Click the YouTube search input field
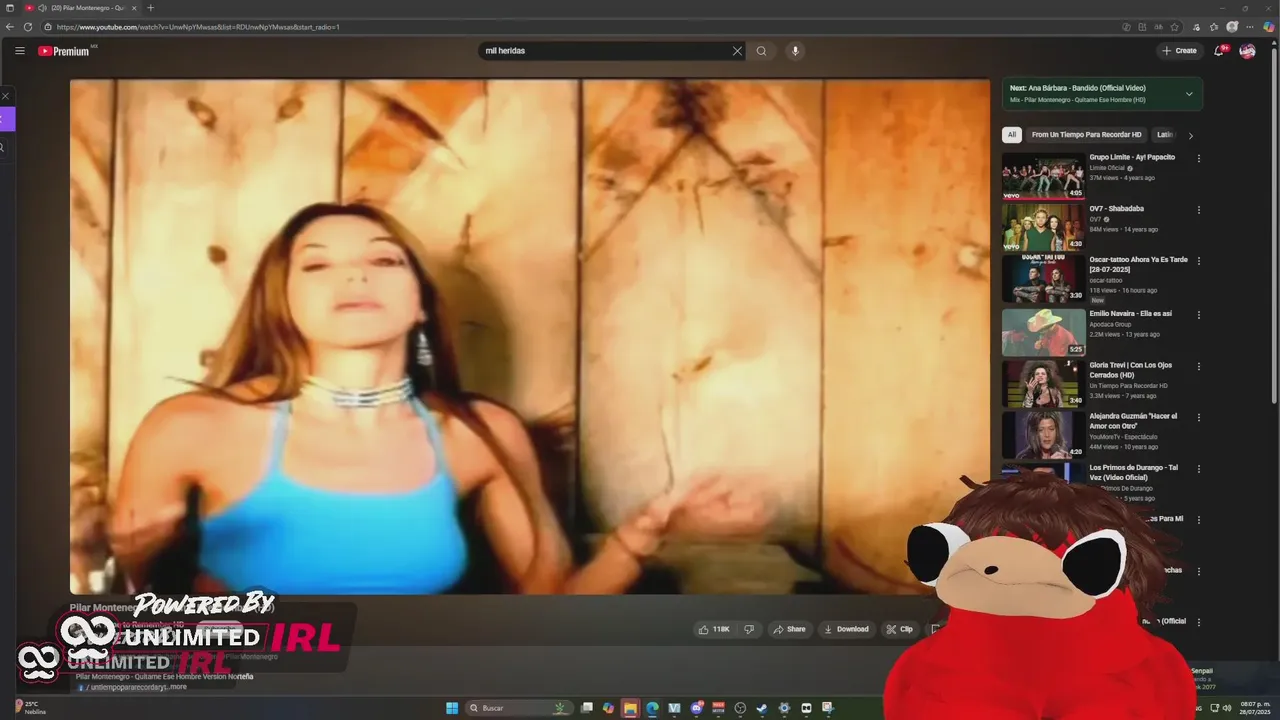The height and width of the screenshot is (720, 1280). pos(606,51)
